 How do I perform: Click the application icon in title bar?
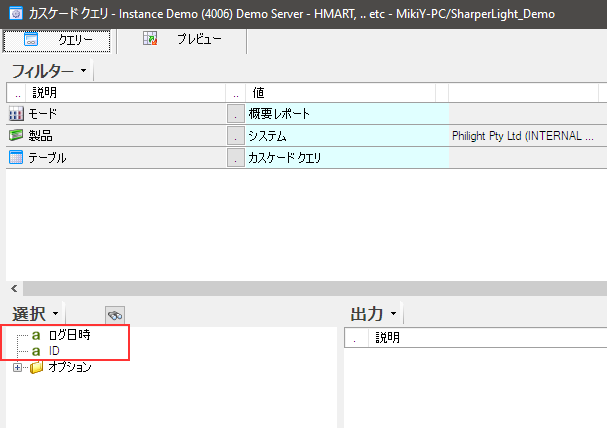[x=15, y=14]
